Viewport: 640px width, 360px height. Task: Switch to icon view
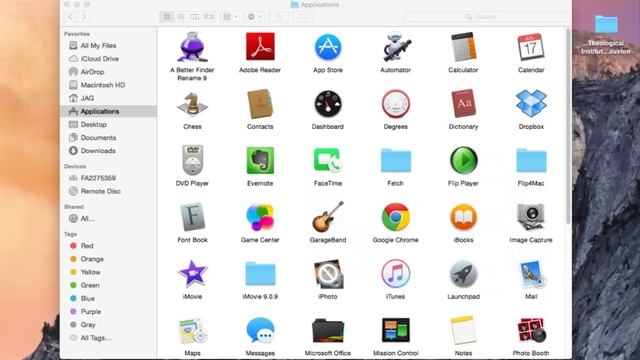pos(167,17)
